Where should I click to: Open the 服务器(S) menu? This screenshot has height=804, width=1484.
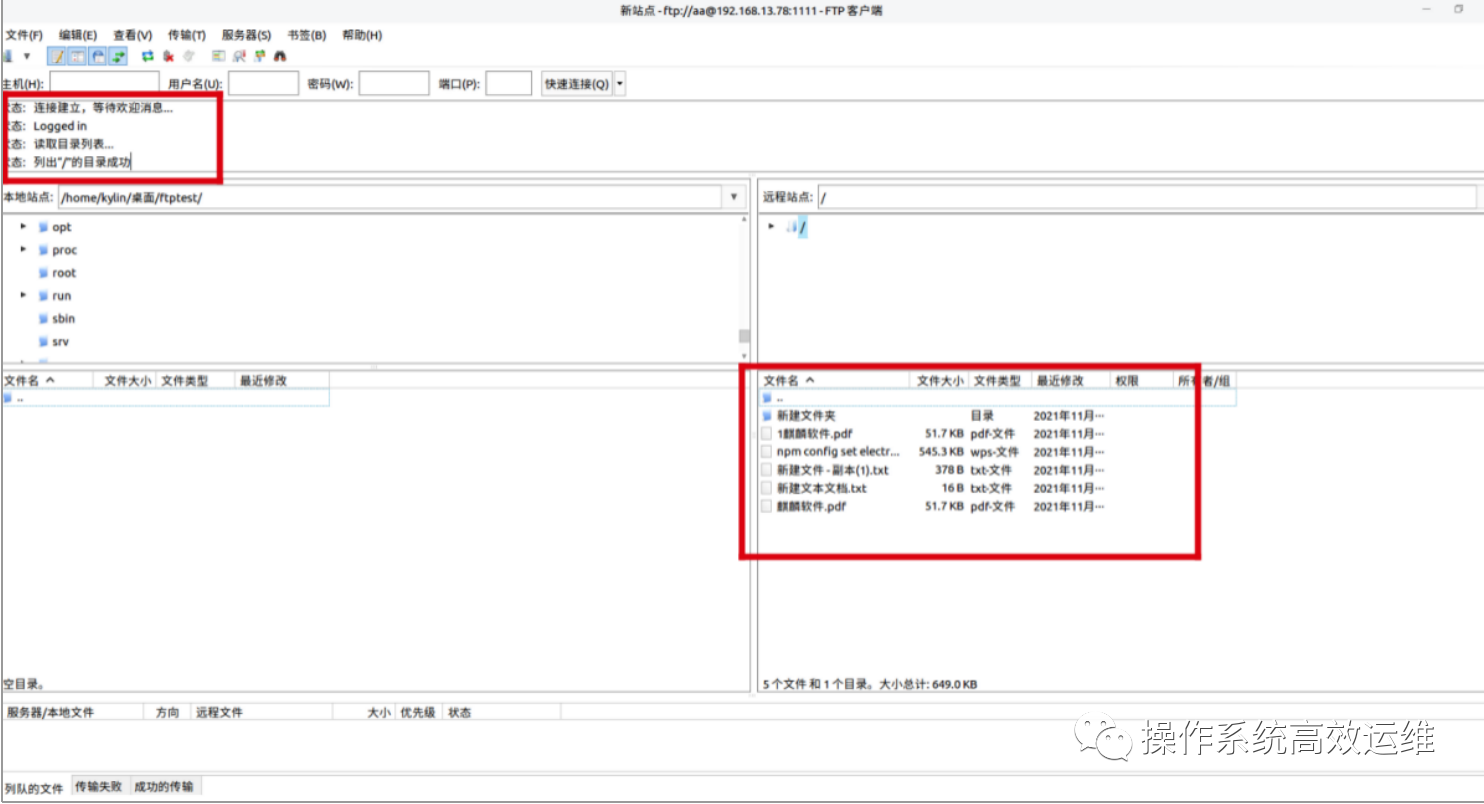click(246, 35)
